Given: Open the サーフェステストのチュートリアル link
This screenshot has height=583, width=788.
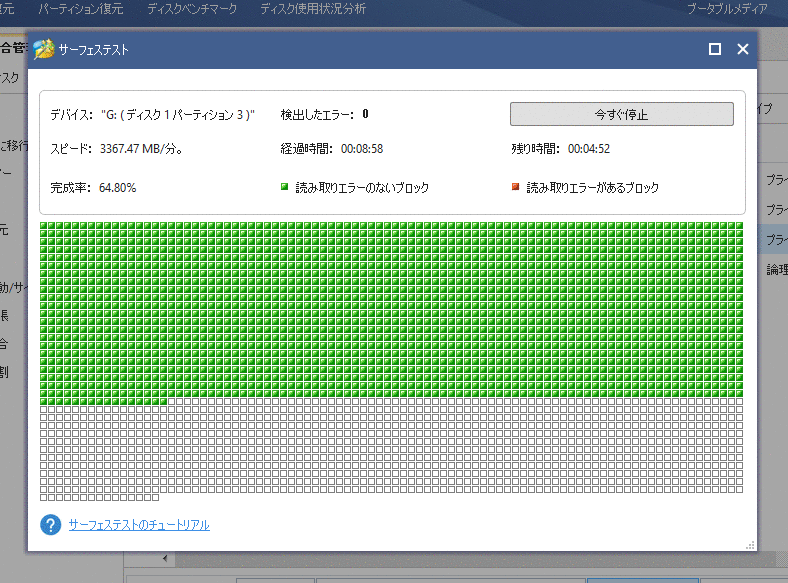Looking at the screenshot, I should (139, 525).
